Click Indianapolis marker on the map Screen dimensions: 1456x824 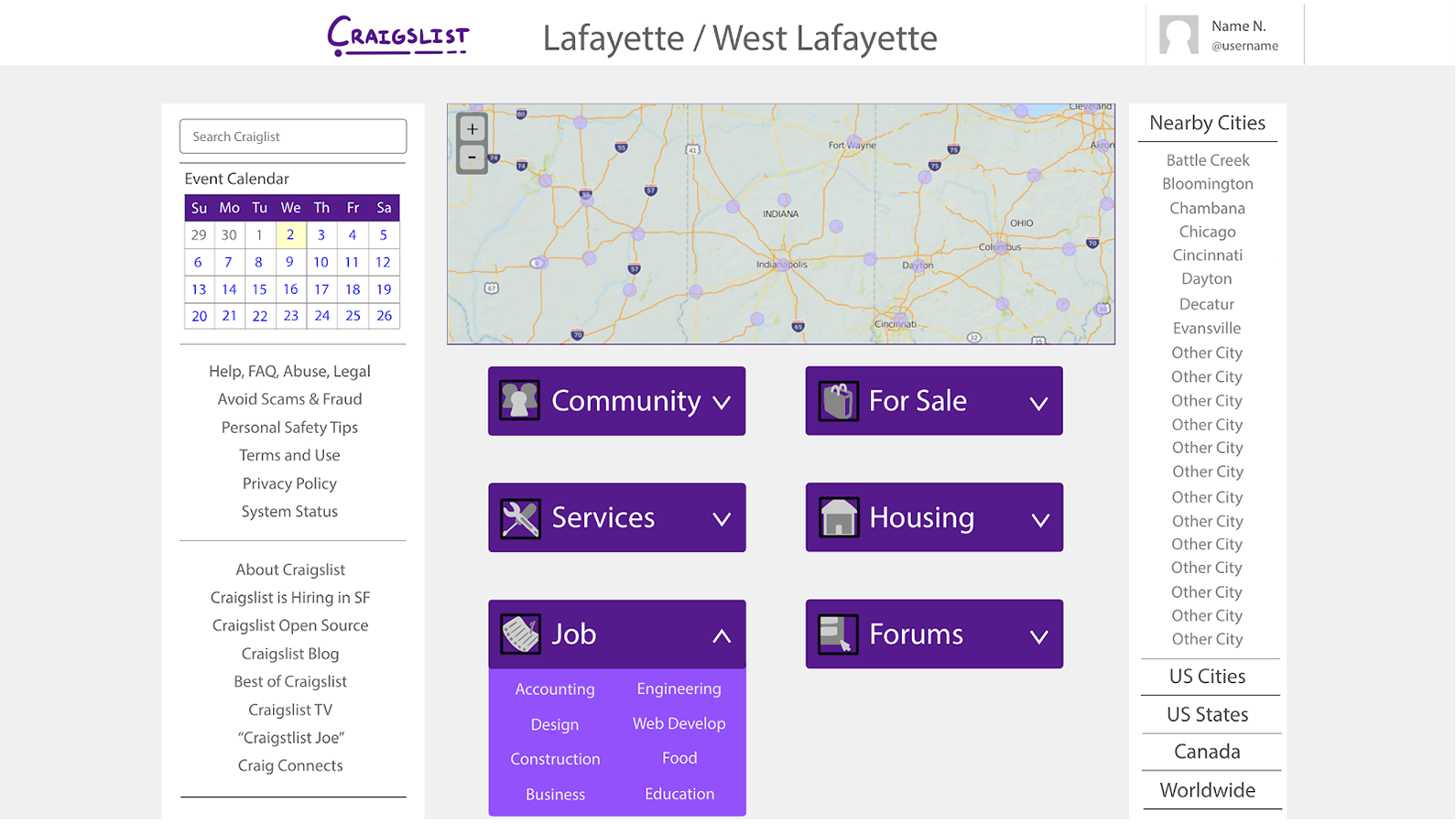click(x=782, y=265)
